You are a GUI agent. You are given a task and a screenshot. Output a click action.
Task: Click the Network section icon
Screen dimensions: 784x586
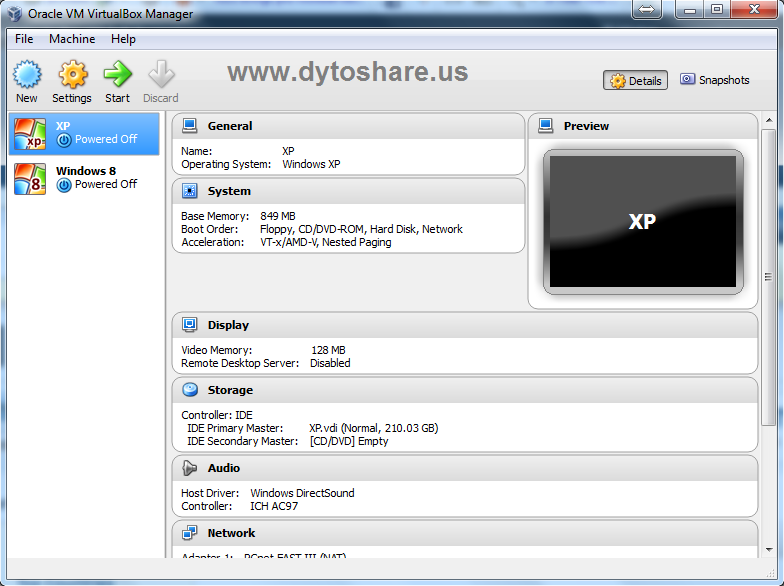pos(190,532)
